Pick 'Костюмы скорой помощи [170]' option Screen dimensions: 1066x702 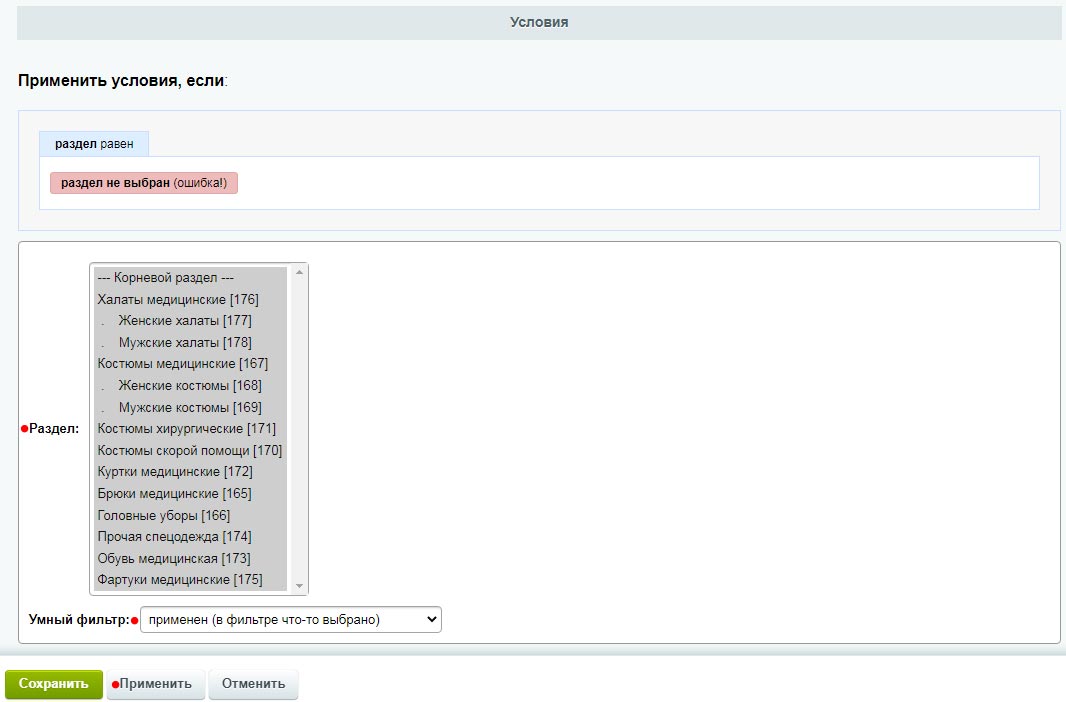189,451
